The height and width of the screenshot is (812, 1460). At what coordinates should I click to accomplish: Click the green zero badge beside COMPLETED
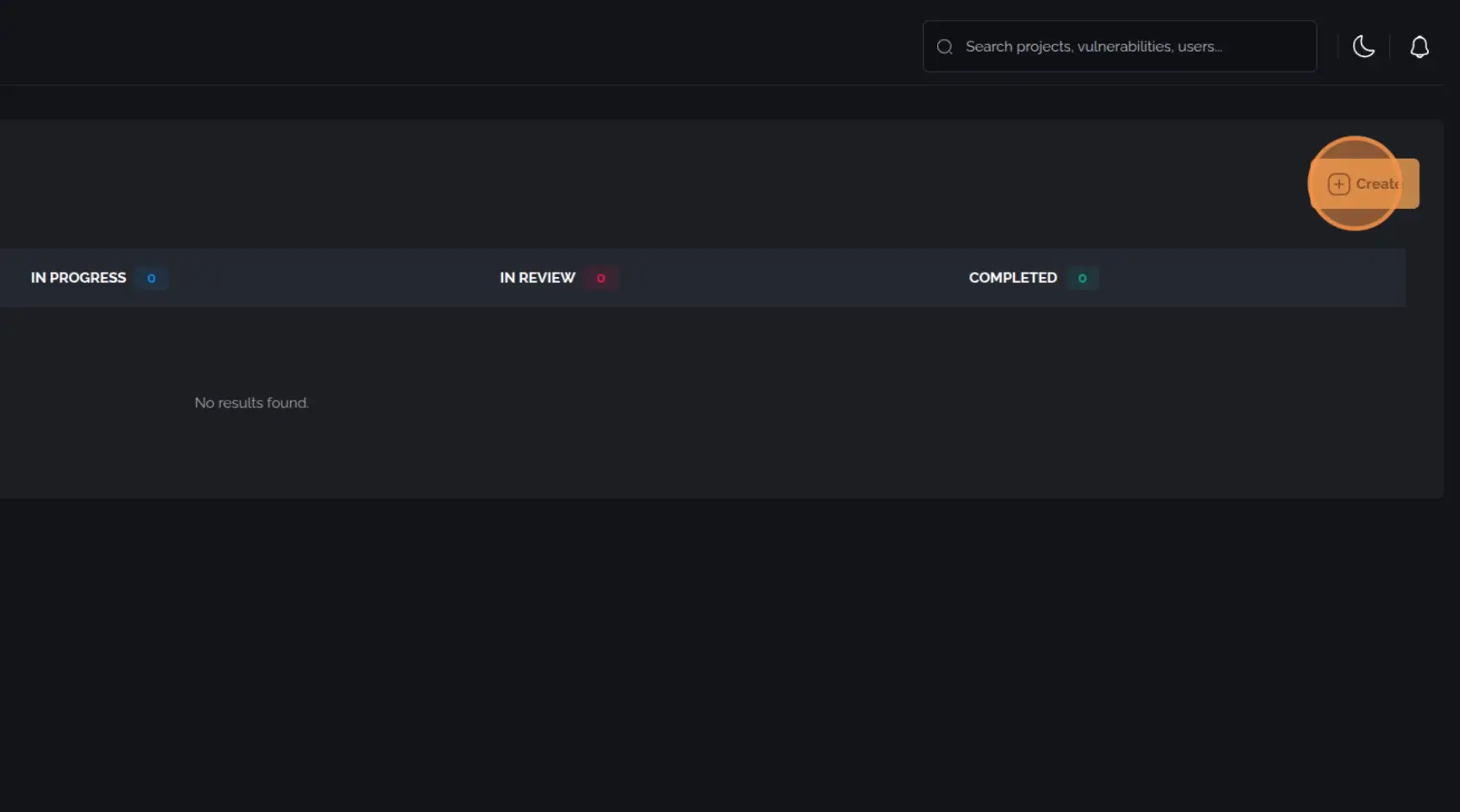point(1083,278)
